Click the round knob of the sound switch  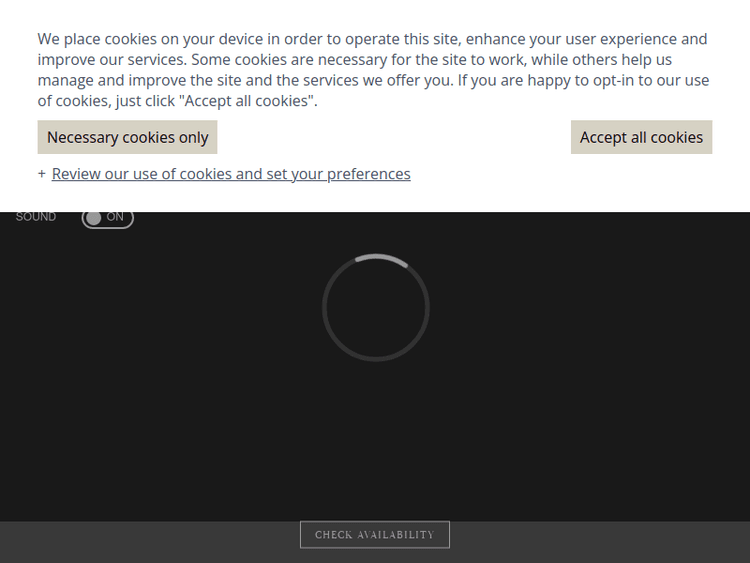[94, 217]
